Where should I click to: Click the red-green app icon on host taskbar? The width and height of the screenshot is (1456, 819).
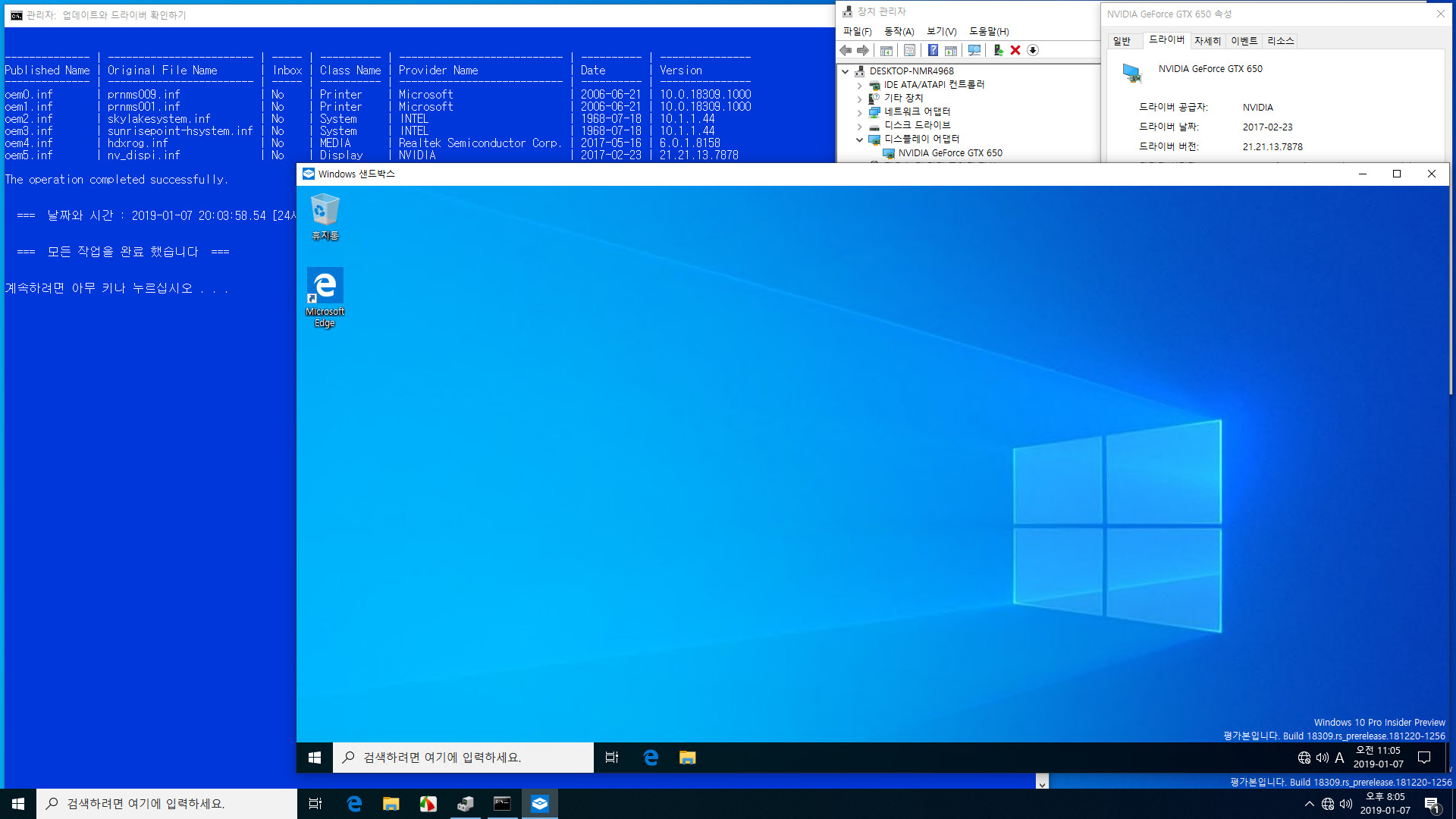[428, 804]
